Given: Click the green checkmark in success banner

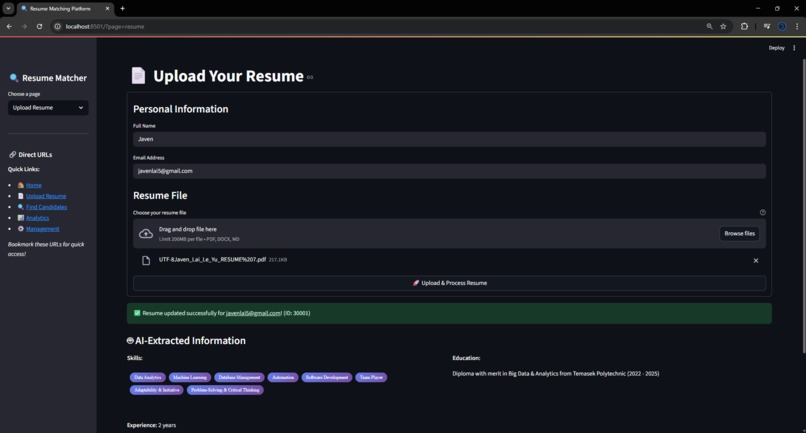Looking at the screenshot, I should [137, 313].
